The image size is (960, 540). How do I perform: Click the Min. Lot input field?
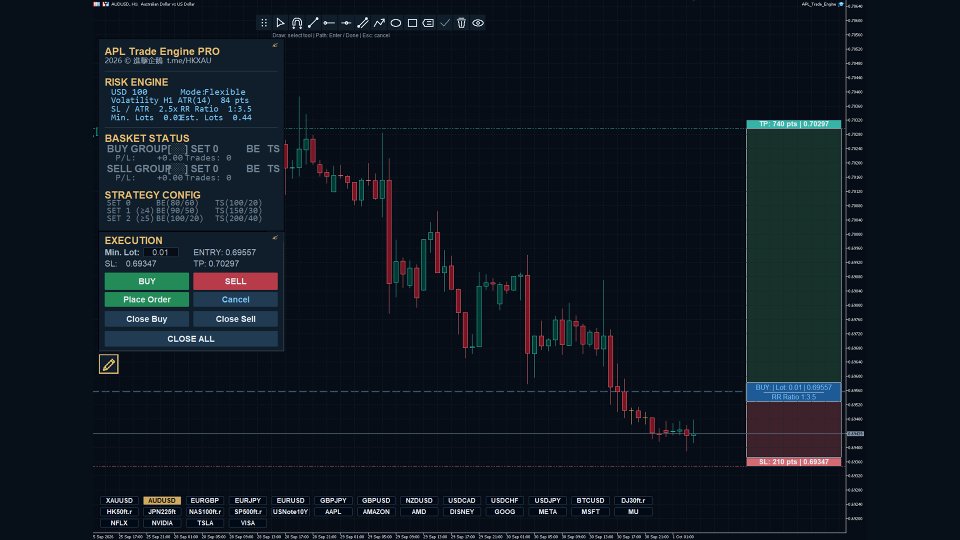161,252
